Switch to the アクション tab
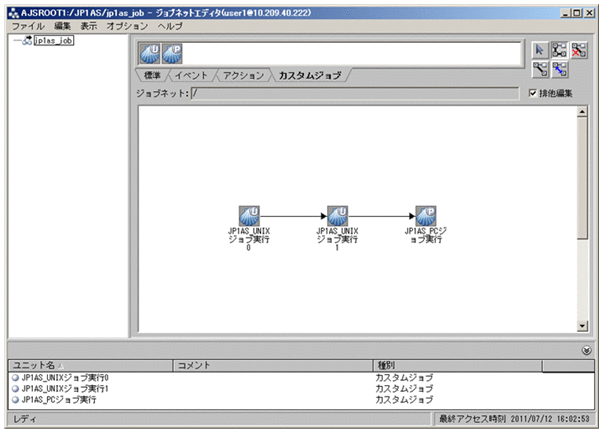The width and height of the screenshot is (603, 433). tap(243, 75)
